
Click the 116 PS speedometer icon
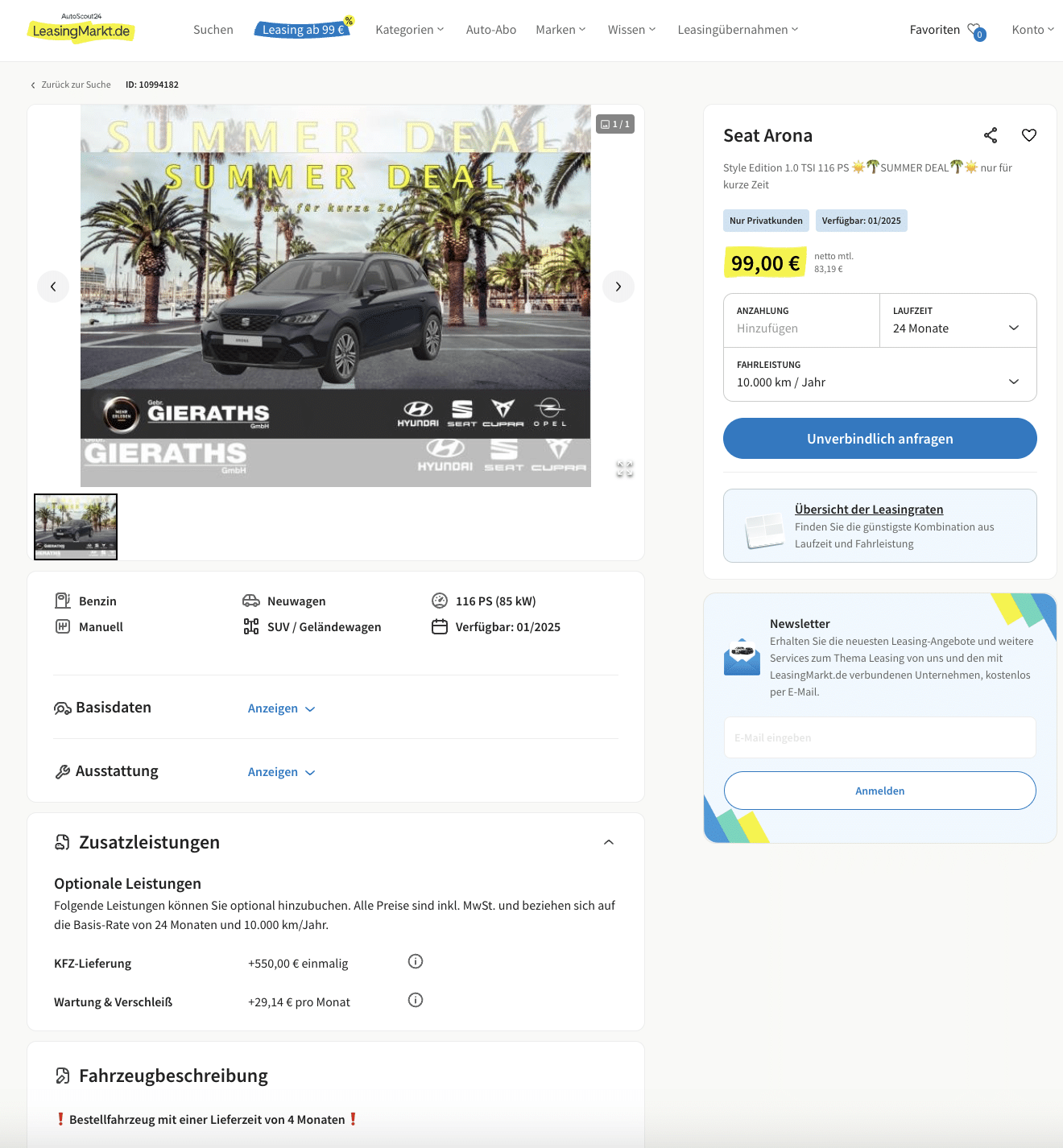[x=440, y=601]
